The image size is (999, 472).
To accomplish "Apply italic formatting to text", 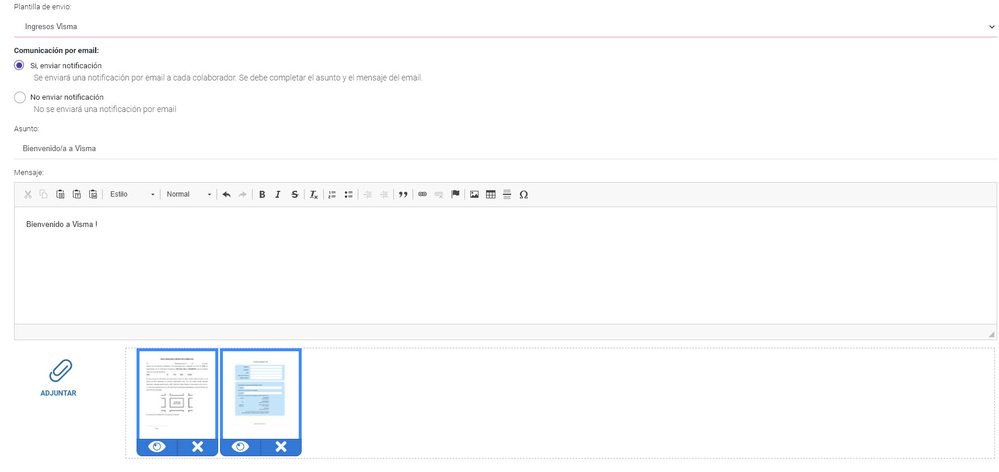I will 278,195.
